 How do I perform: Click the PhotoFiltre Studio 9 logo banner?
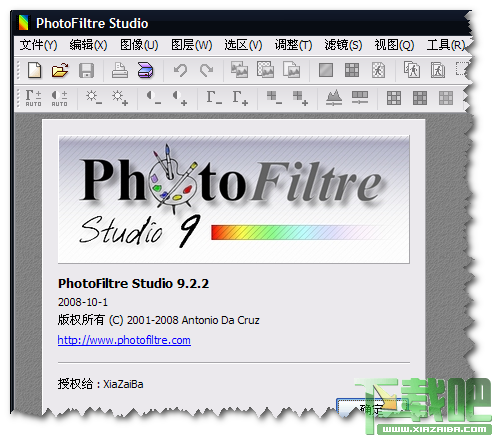tap(234, 199)
